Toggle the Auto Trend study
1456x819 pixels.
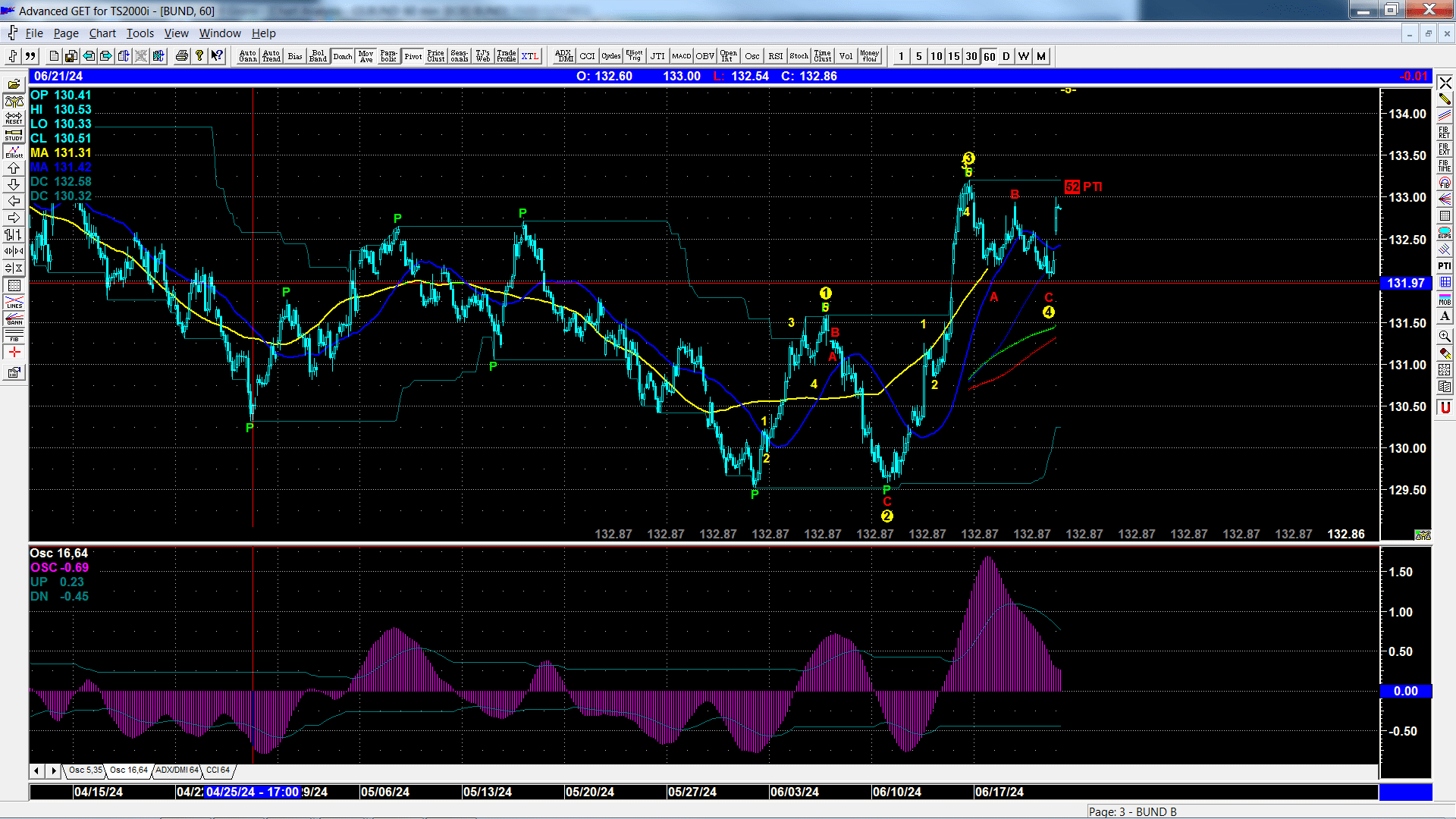coord(271,56)
